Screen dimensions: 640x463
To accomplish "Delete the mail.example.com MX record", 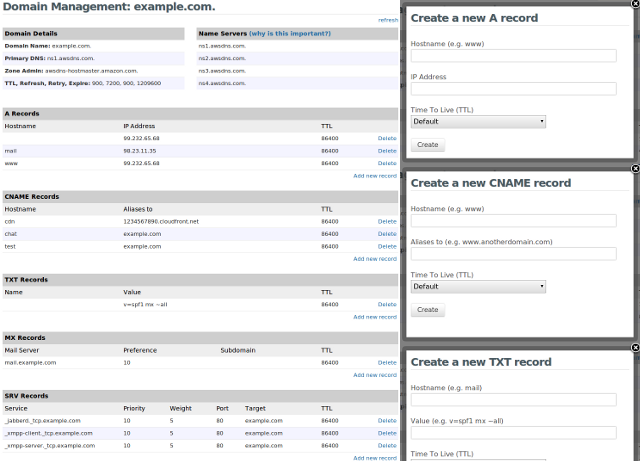I will click(387, 363).
